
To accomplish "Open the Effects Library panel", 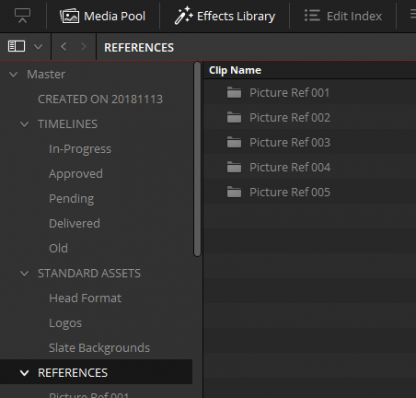I will [225, 16].
